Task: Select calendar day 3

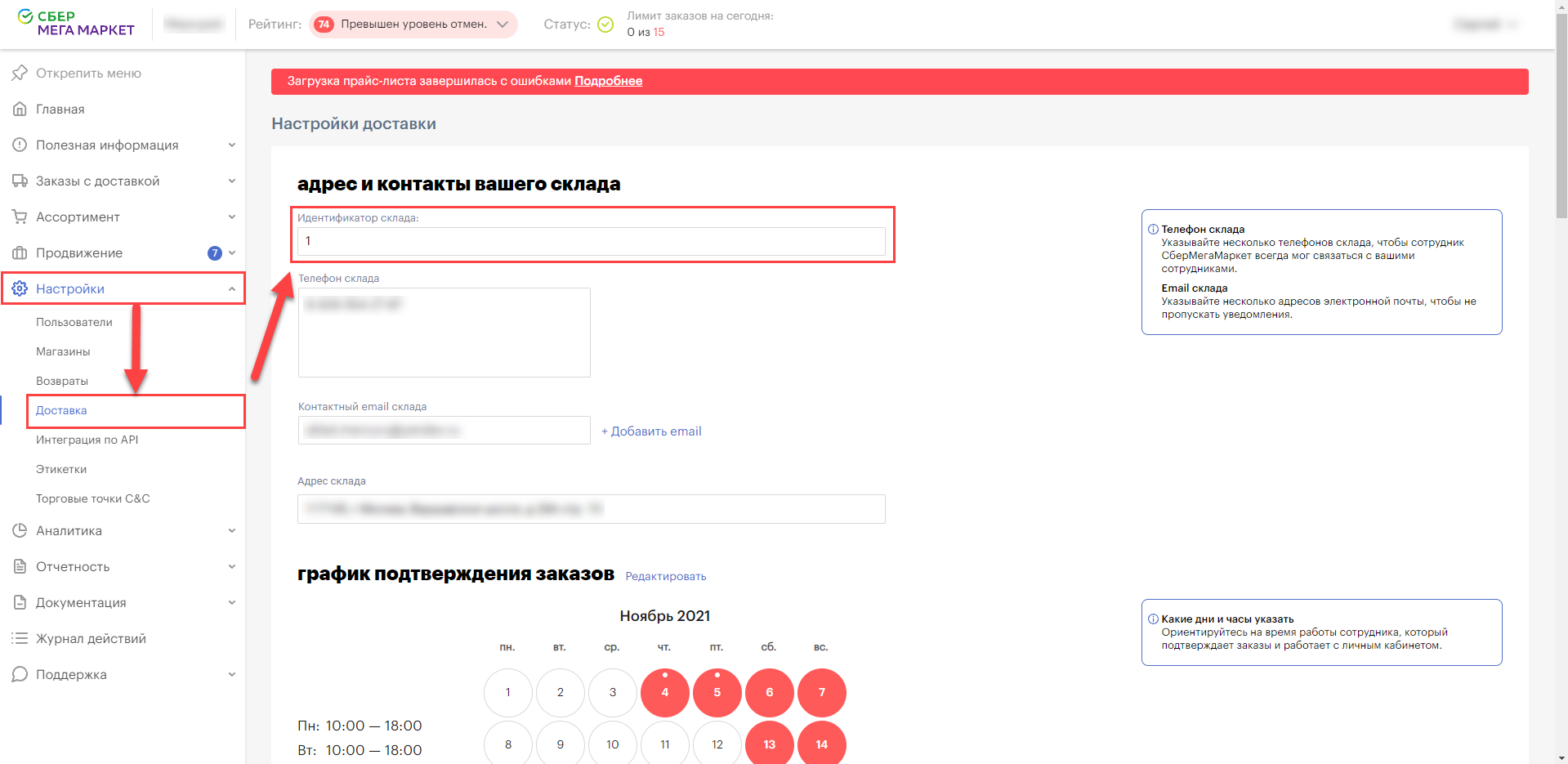Action: [x=613, y=693]
